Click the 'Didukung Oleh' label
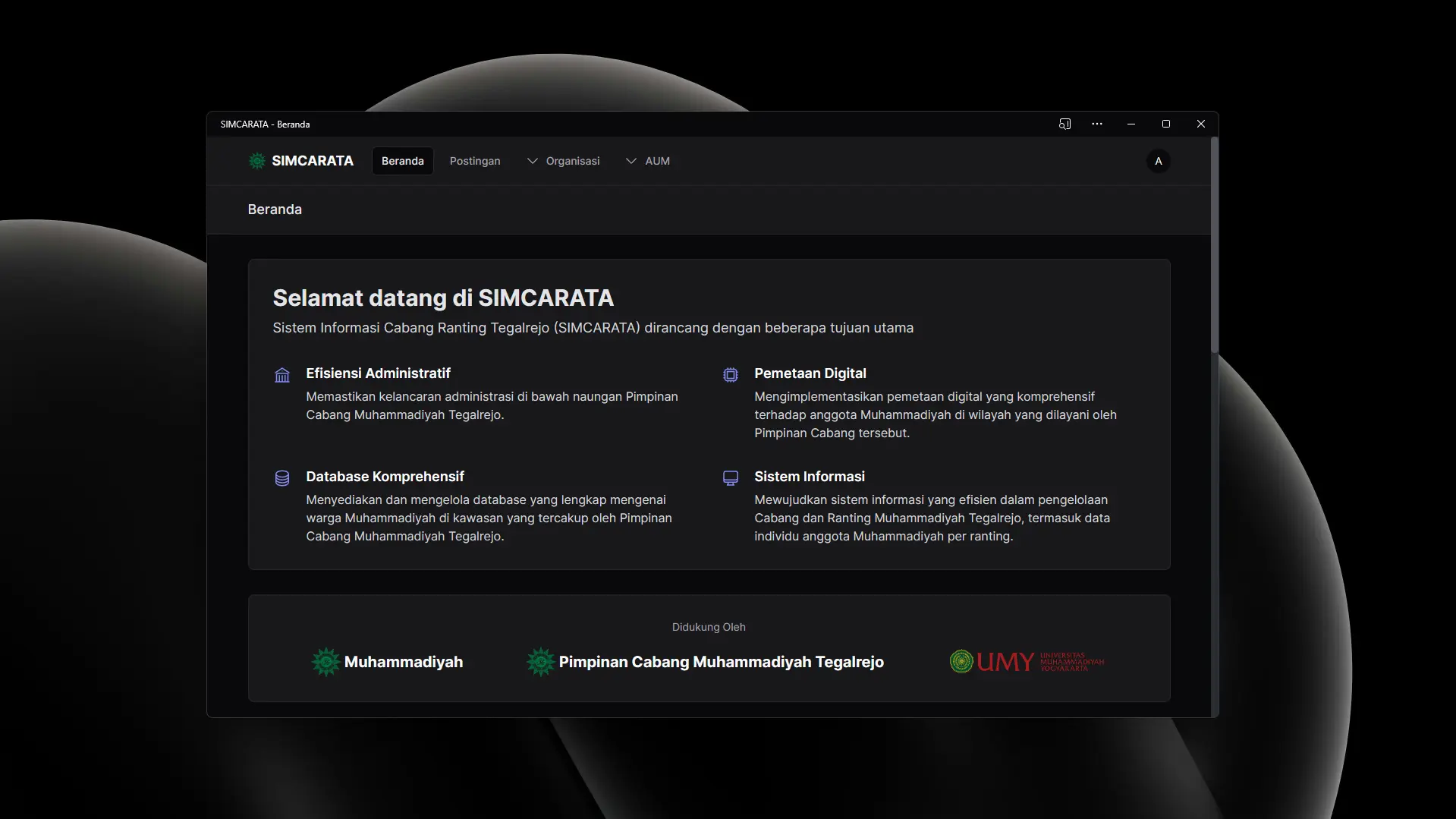This screenshot has height=819, width=1456. coord(709,627)
